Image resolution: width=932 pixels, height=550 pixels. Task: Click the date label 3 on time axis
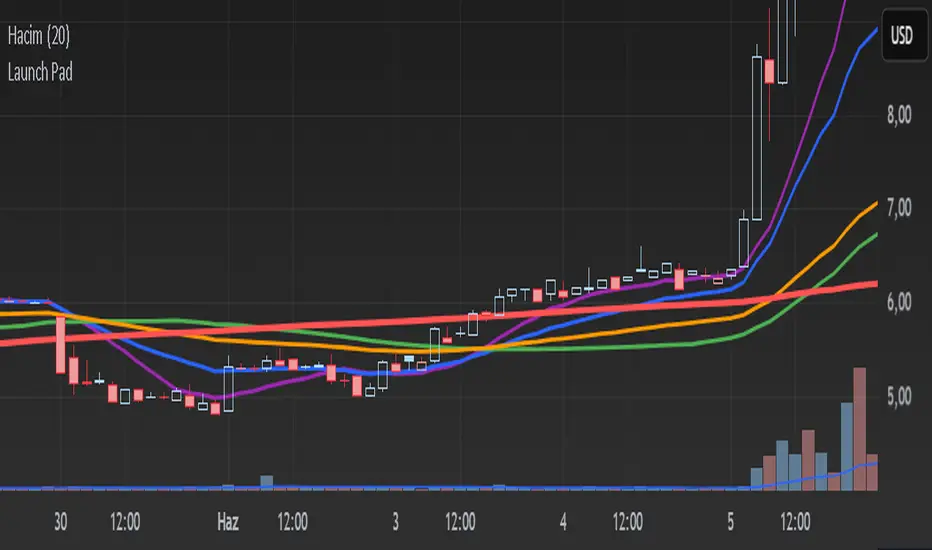(x=395, y=522)
